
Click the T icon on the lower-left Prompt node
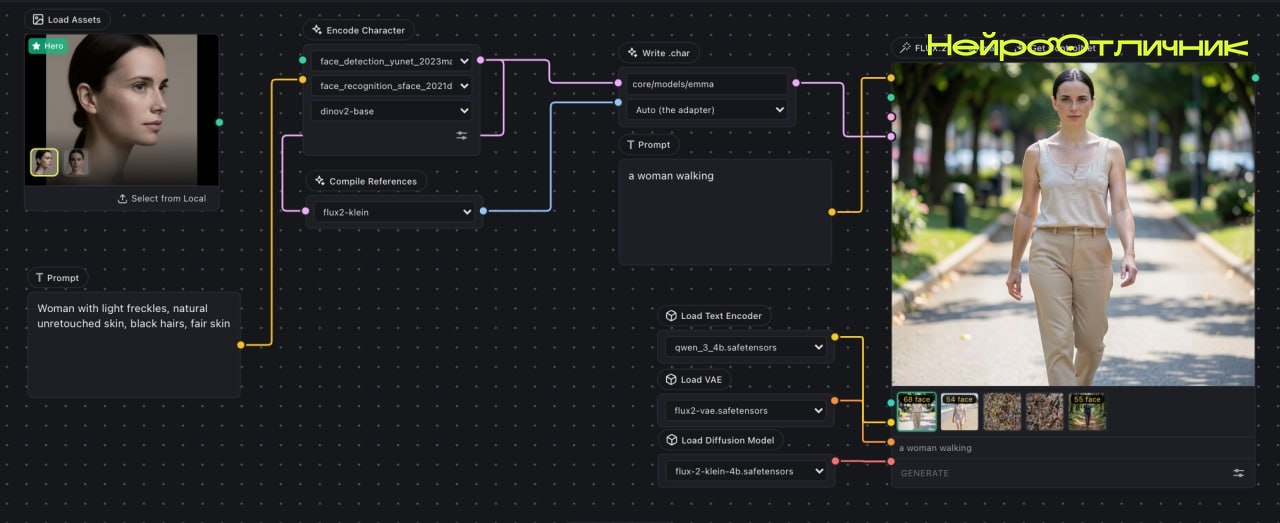pos(39,278)
